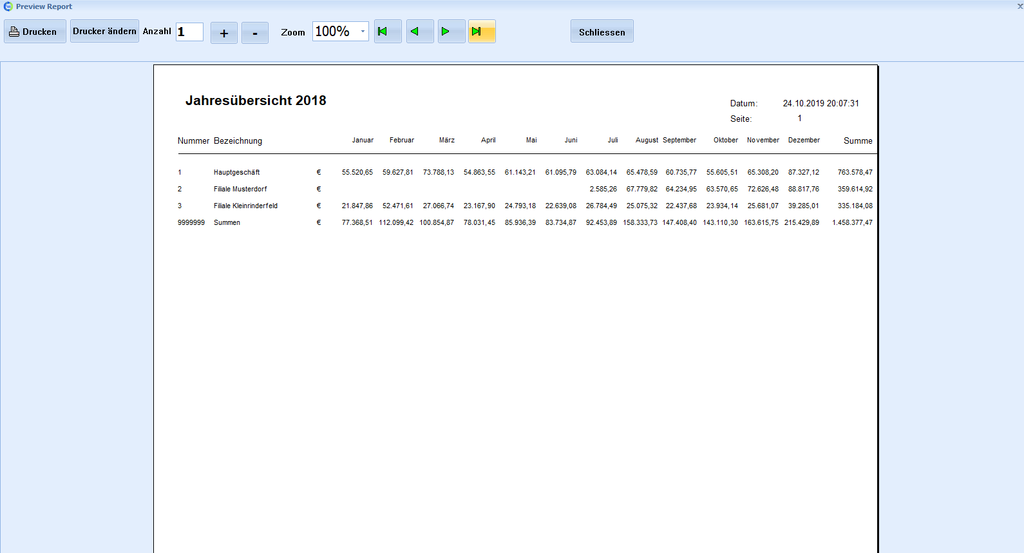This screenshot has width=1024, height=553.
Task: Click the November column header
Action: point(763,140)
